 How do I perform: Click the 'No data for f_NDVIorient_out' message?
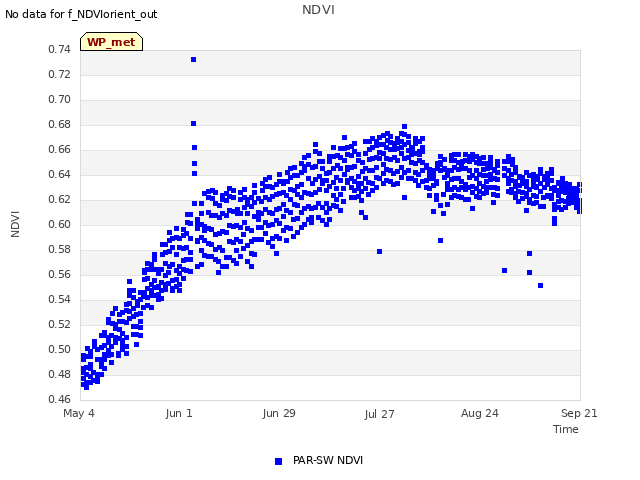[x=81, y=14]
